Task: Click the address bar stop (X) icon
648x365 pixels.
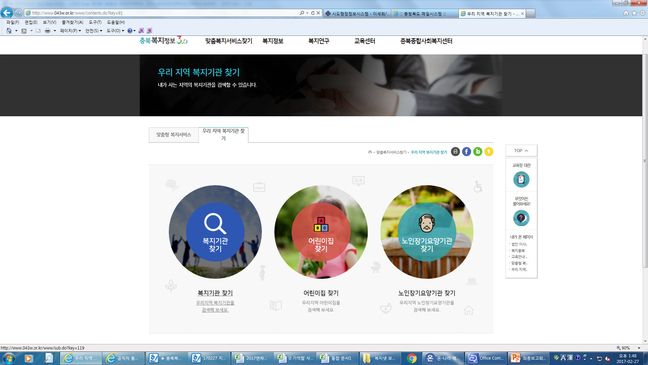Action: pos(318,13)
